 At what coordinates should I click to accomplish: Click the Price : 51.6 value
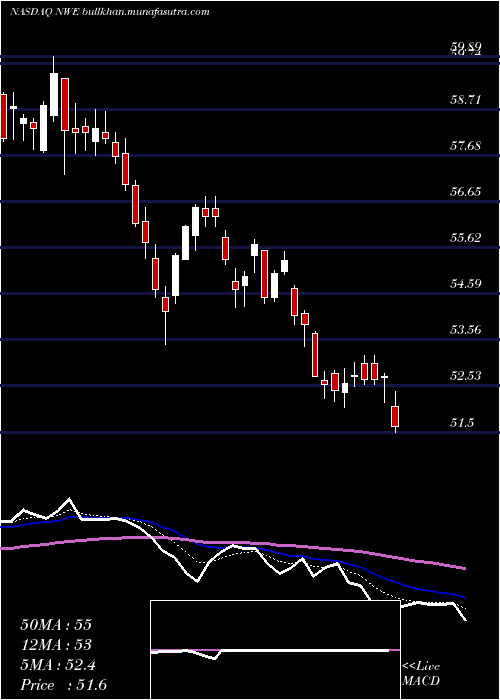coord(64,685)
